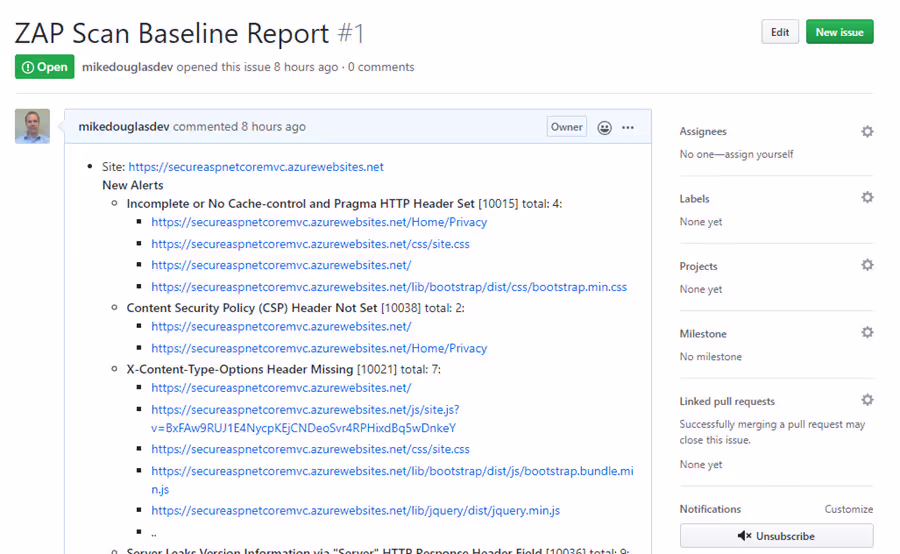Open Home/Privacy link under CSP alert
The width and height of the screenshot is (900, 554).
pos(319,348)
